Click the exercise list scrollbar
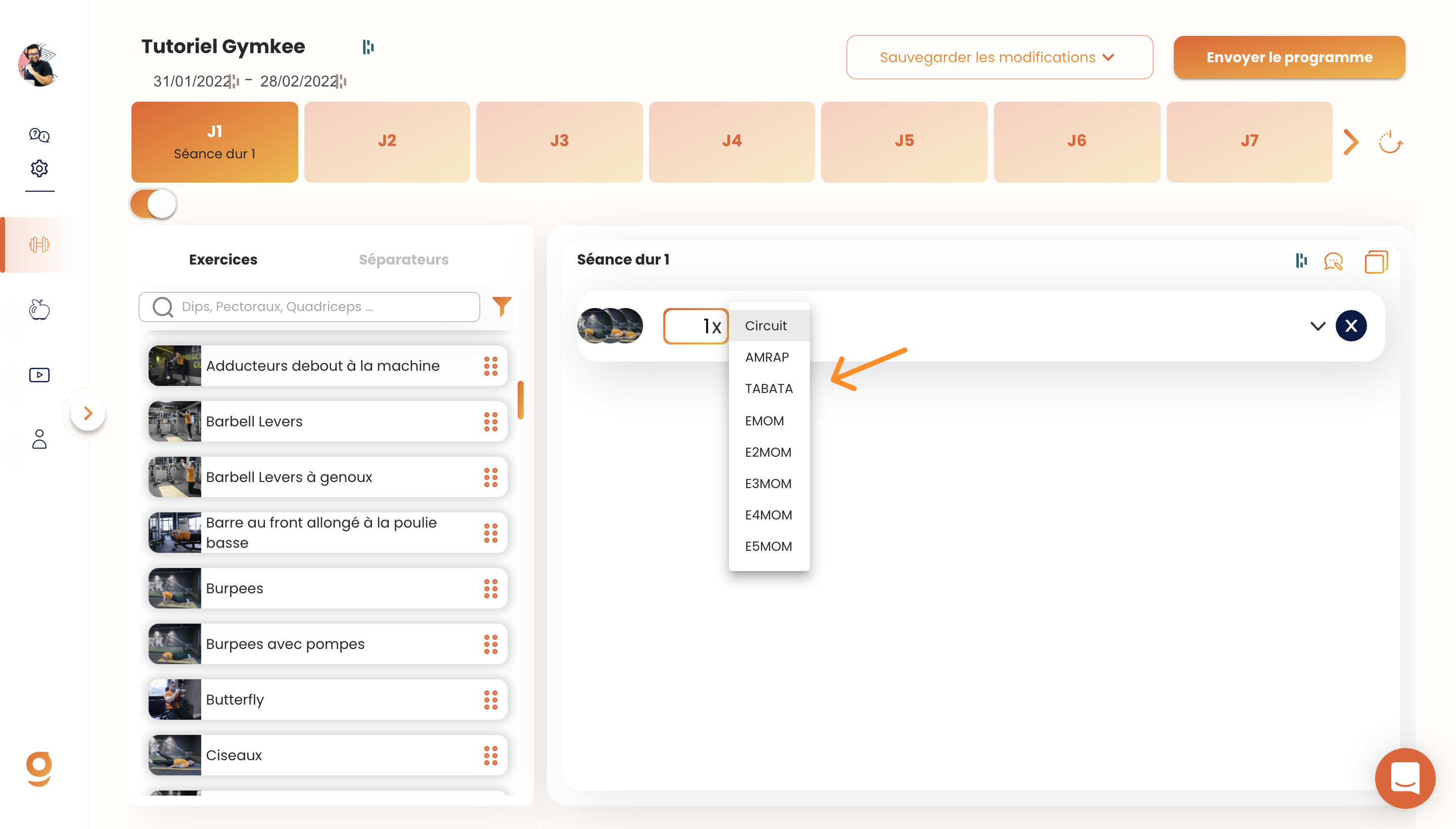The width and height of the screenshot is (1456, 829). (x=520, y=400)
